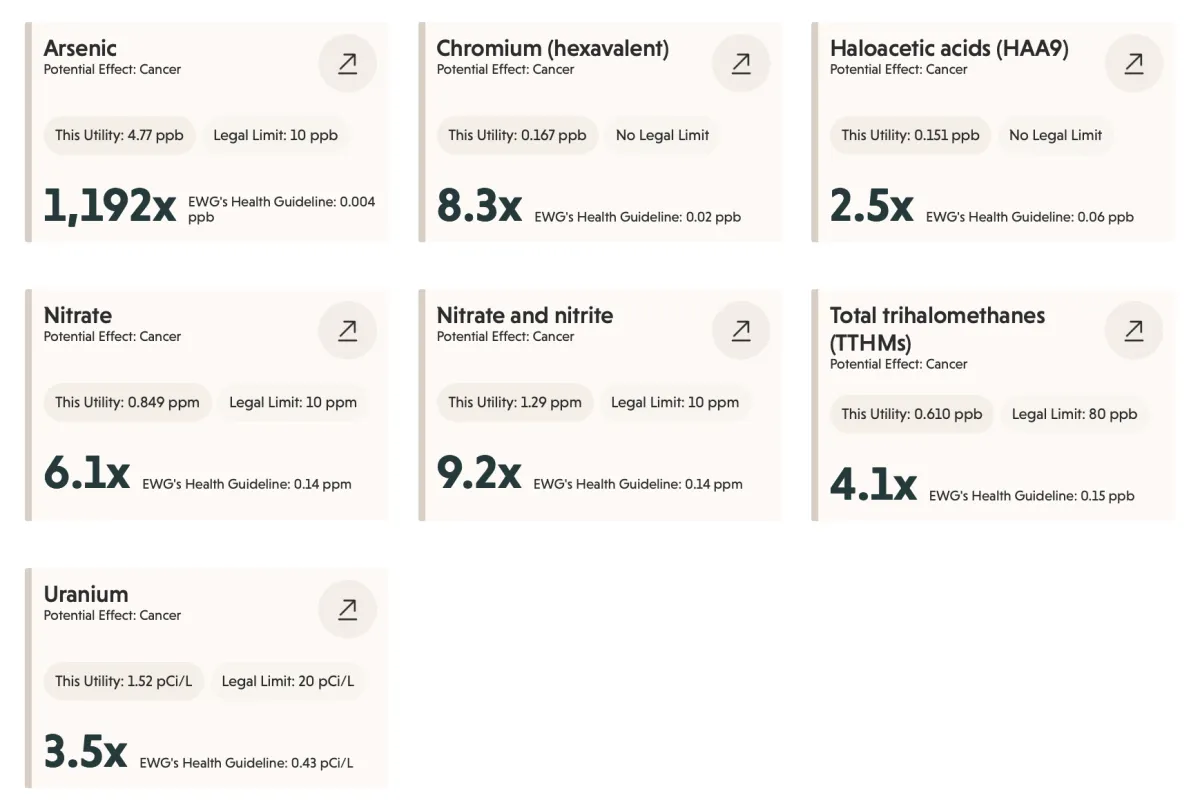Click the 9.2x Nitrate and nitrite multiplier
Viewport: 1200px width, 809px height.
479,472
